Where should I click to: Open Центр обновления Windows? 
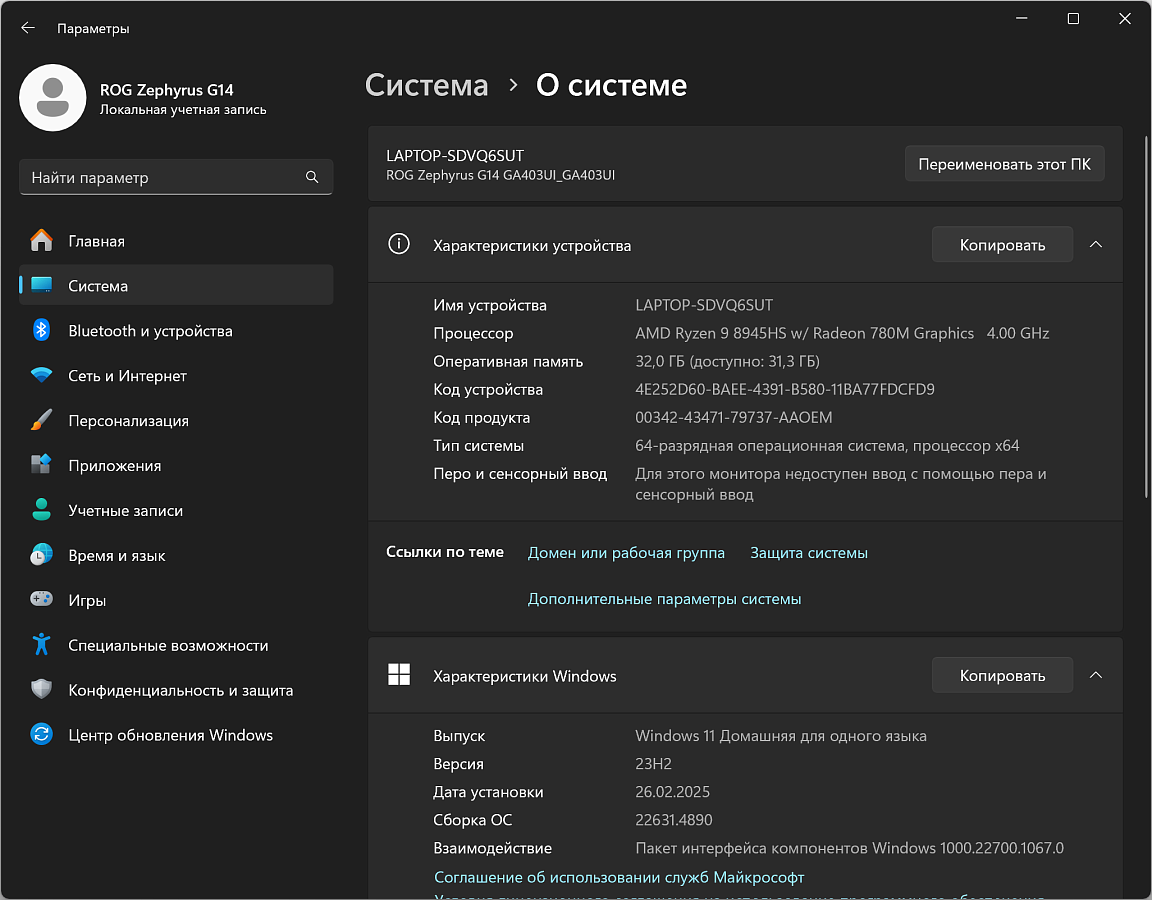point(176,734)
